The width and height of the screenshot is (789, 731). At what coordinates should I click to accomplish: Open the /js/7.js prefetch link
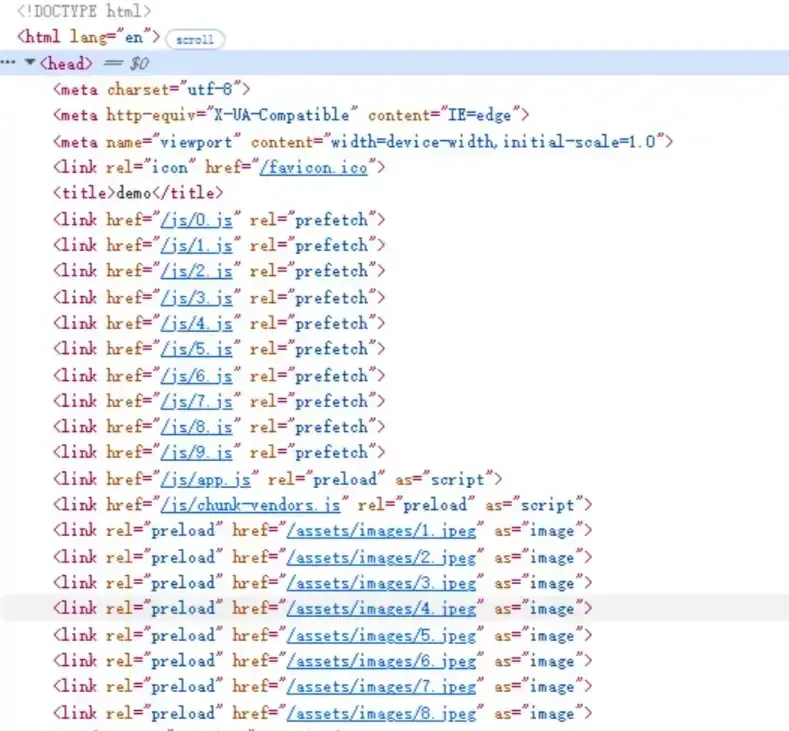click(x=196, y=401)
